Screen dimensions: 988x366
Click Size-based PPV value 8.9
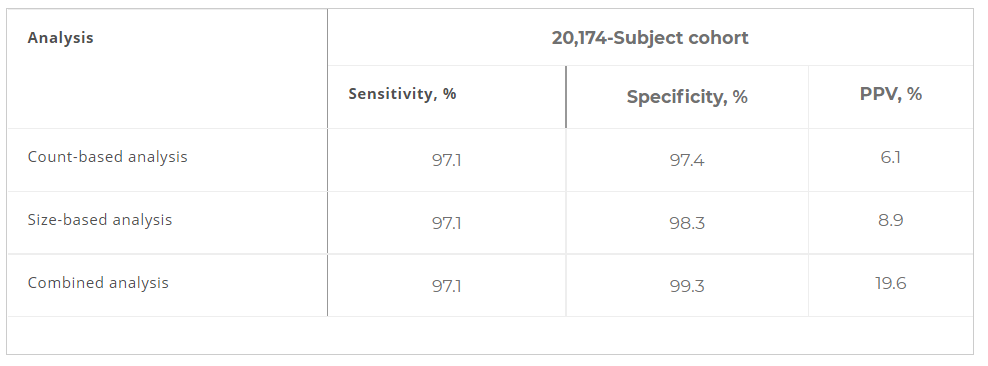click(x=890, y=220)
